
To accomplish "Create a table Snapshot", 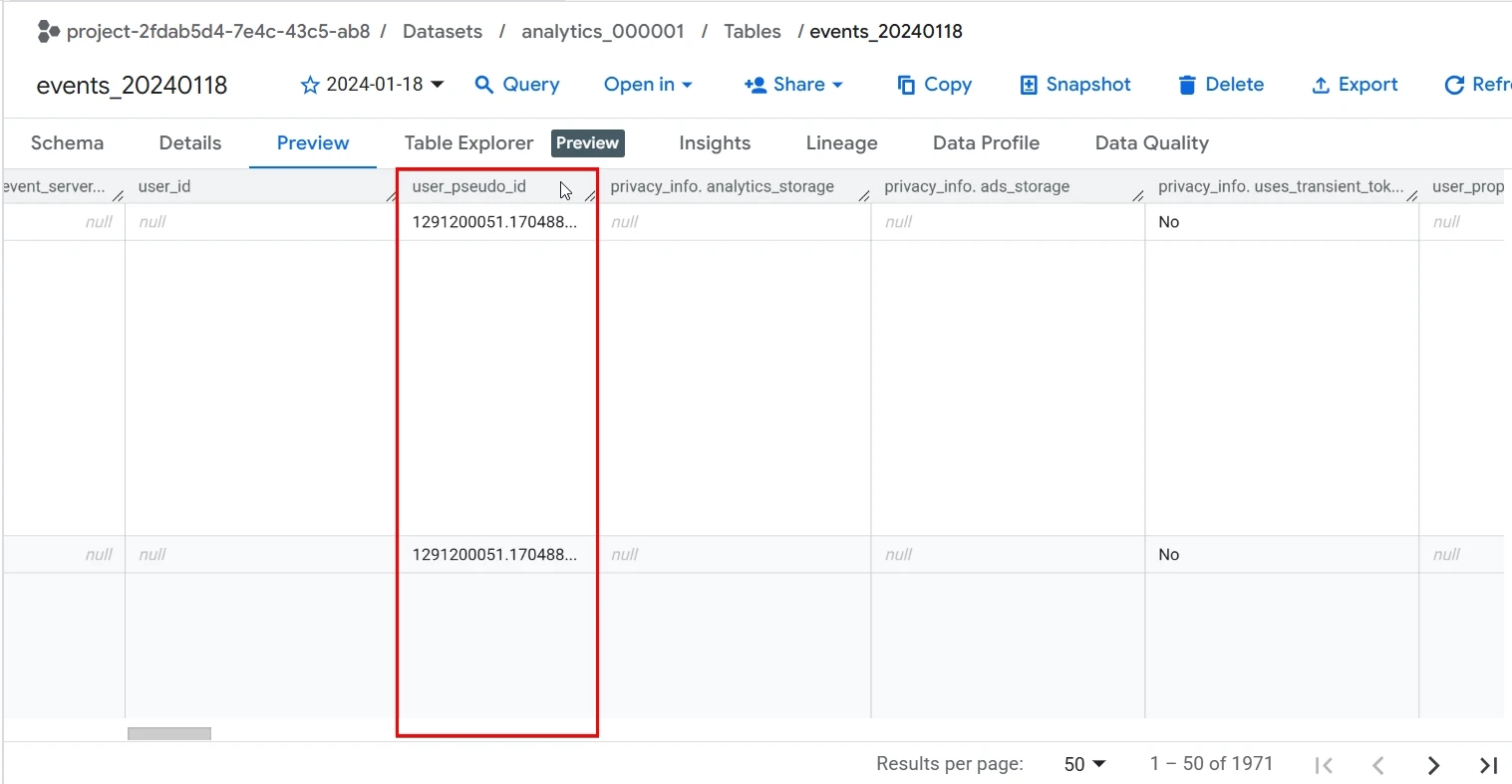I will (x=1075, y=85).
